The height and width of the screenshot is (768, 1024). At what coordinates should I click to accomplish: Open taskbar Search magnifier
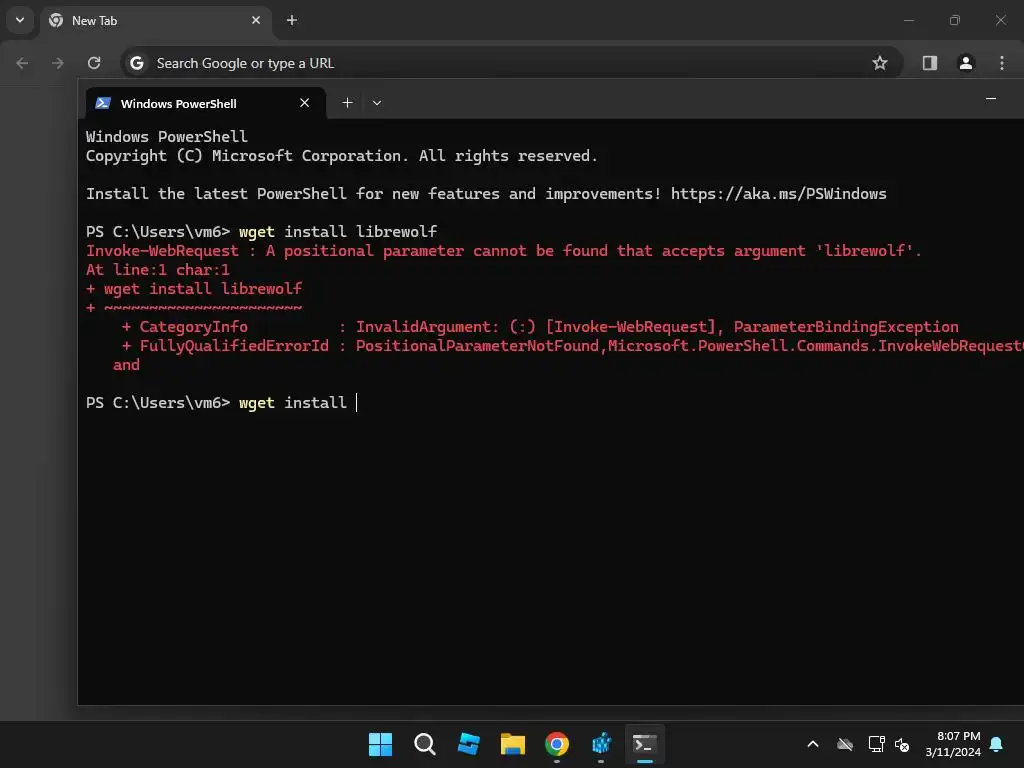click(x=424, y=744)
